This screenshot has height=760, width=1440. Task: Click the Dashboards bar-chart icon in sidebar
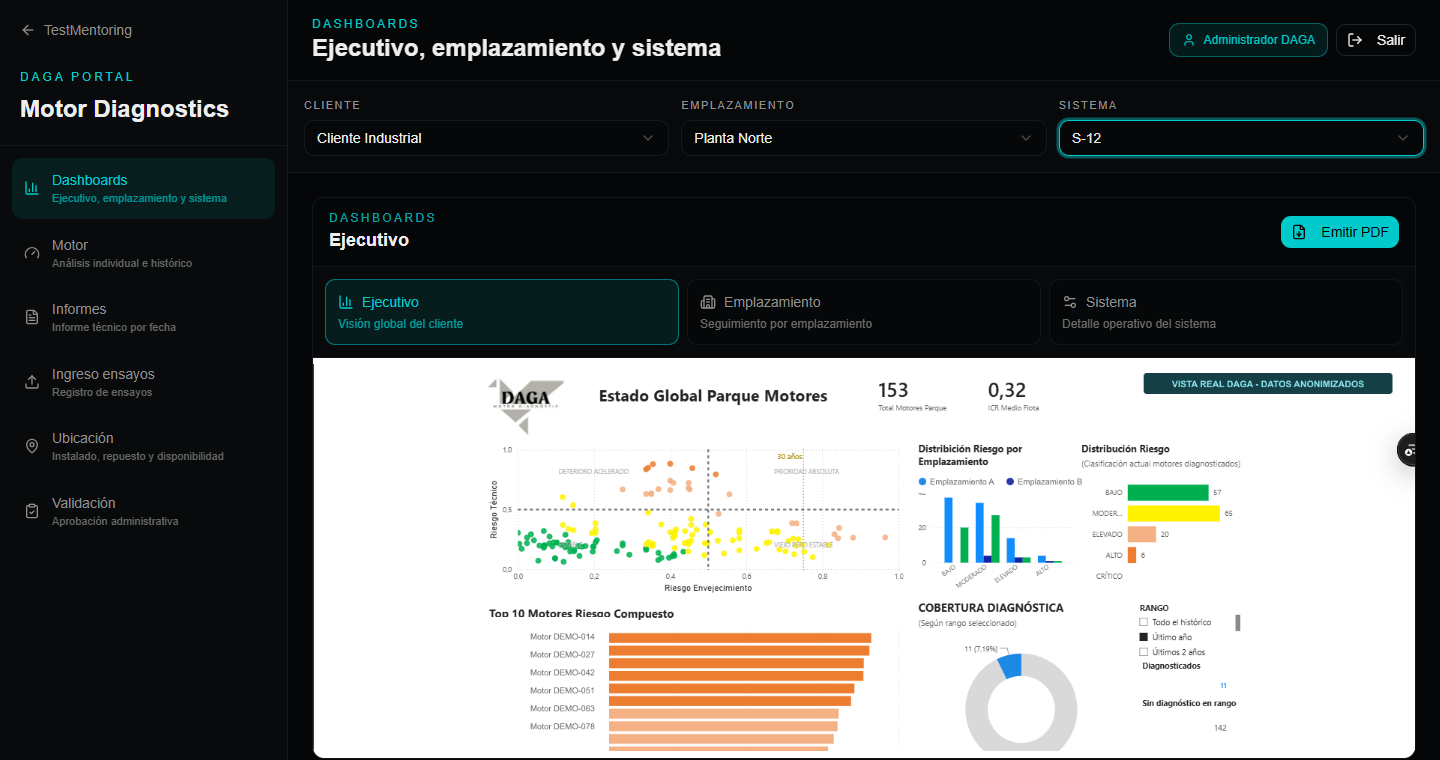tap(32, 188)
